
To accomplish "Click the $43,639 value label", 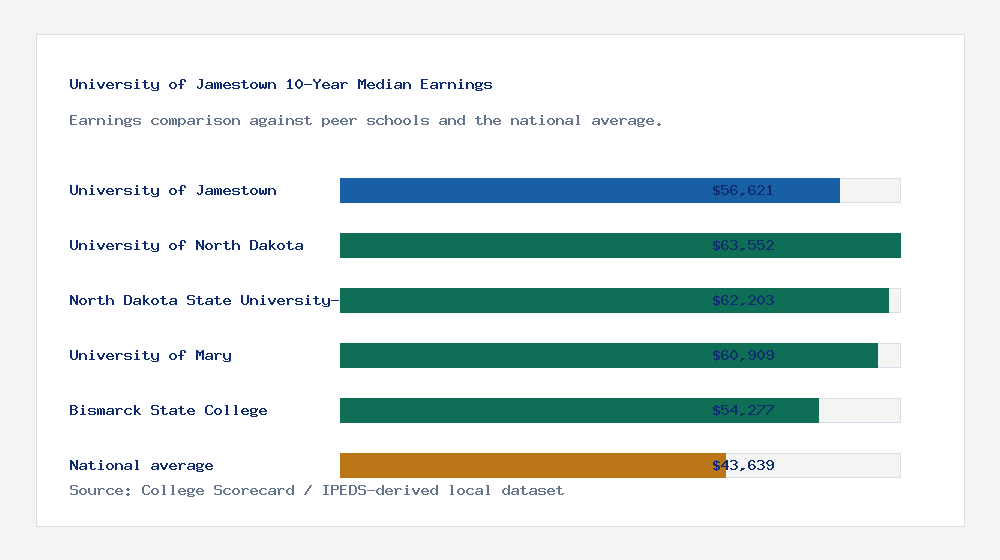I will (x=743, y=465).
